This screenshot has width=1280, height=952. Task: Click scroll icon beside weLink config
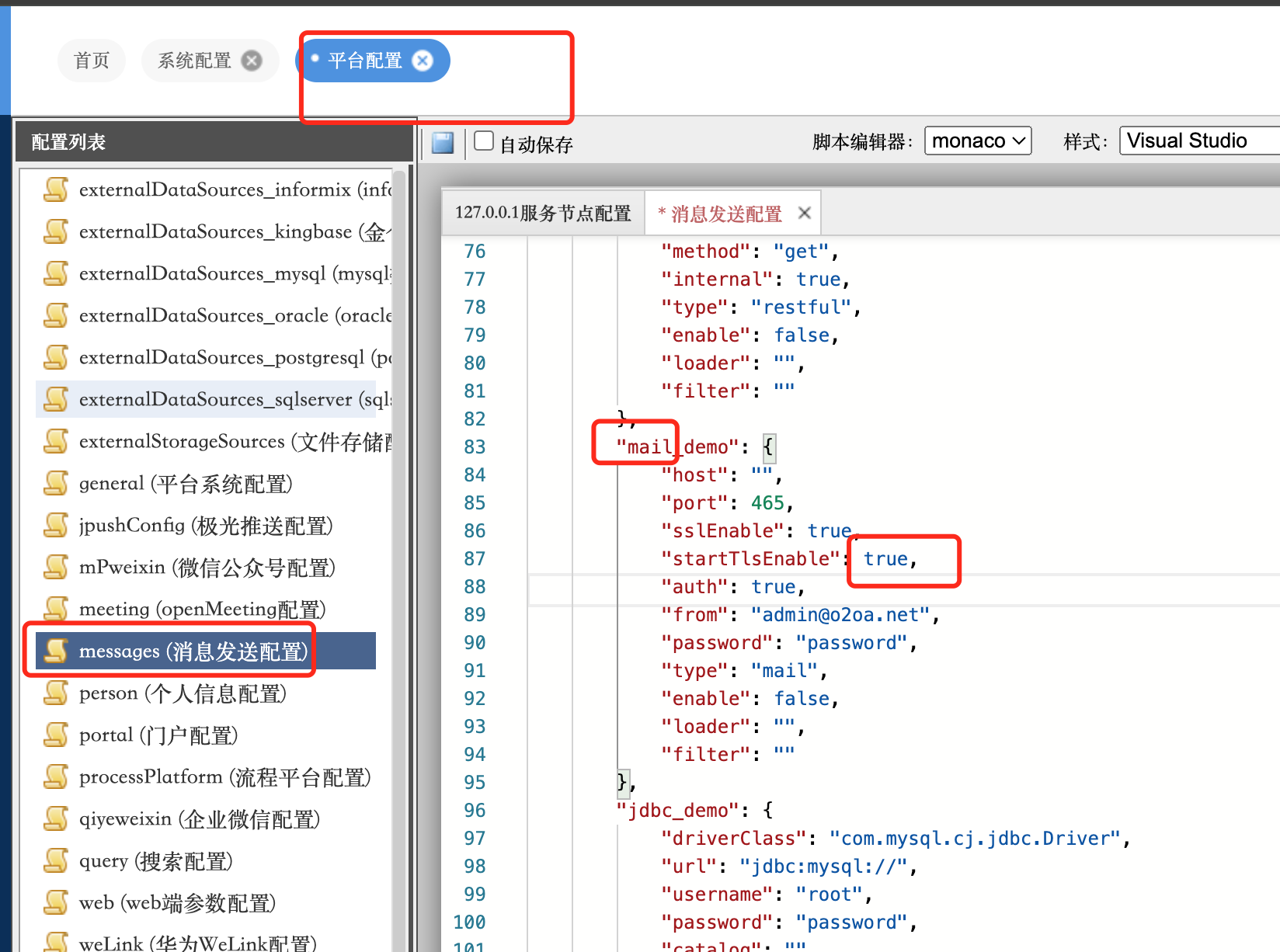56,942
